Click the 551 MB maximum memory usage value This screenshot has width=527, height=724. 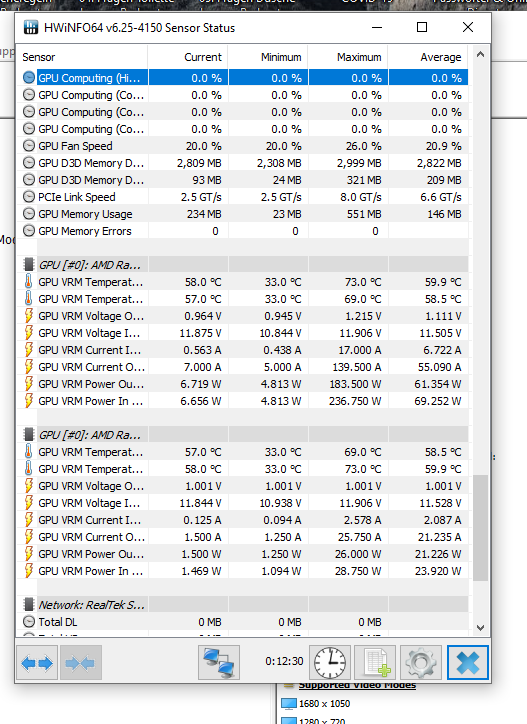pyautogui.click(x=364, y=214)
